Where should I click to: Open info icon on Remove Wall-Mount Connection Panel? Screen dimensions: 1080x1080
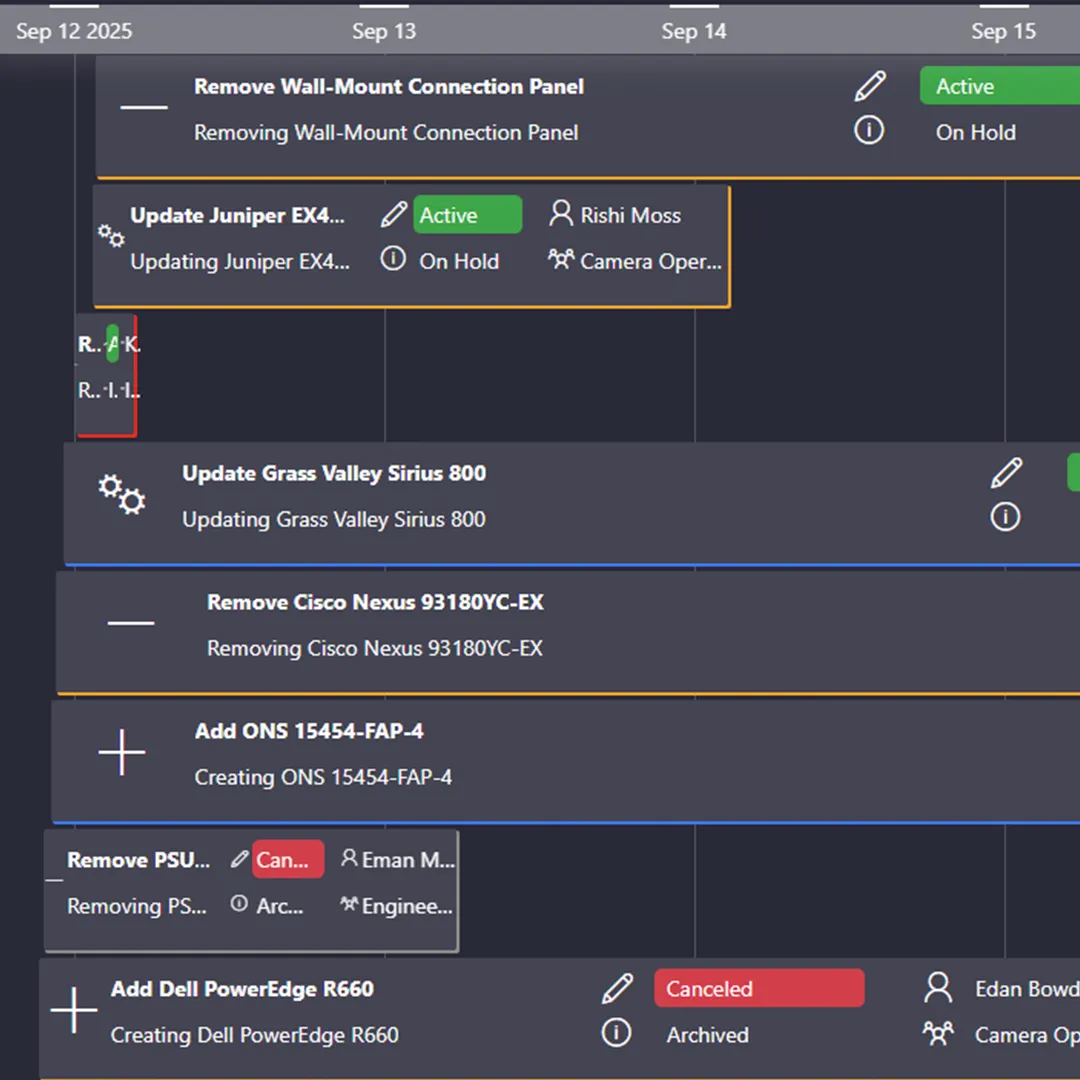pos(869,130)
